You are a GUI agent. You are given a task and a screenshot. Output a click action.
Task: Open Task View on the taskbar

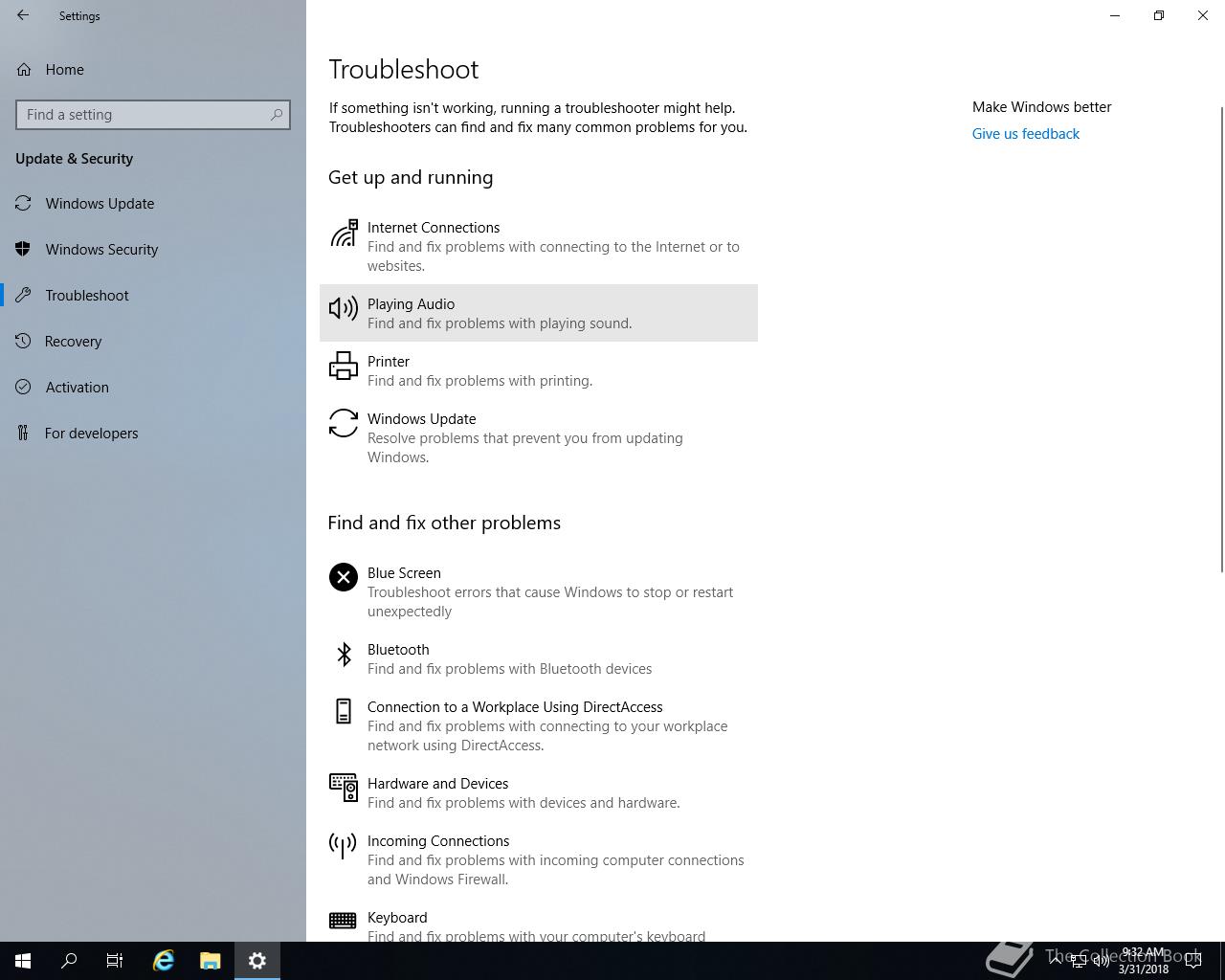tap(115, 961)
